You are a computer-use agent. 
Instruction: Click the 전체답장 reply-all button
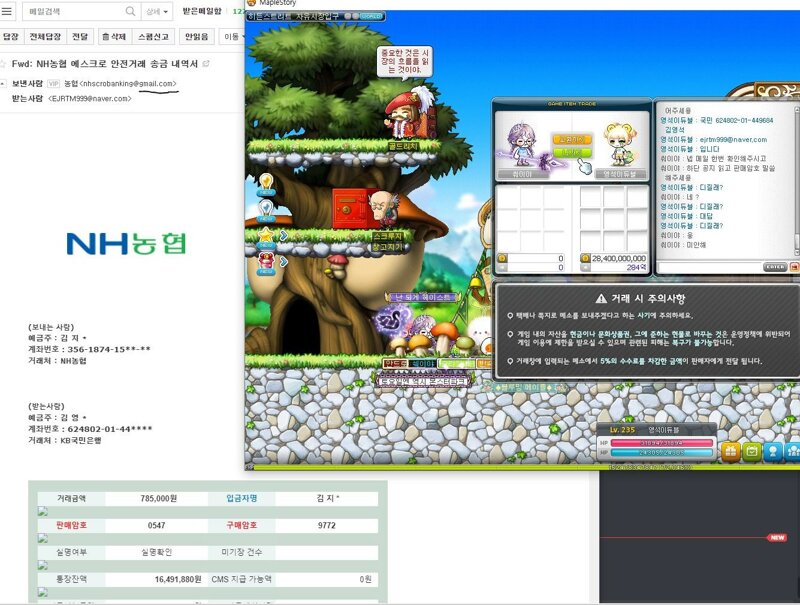(x=45, y=37)
